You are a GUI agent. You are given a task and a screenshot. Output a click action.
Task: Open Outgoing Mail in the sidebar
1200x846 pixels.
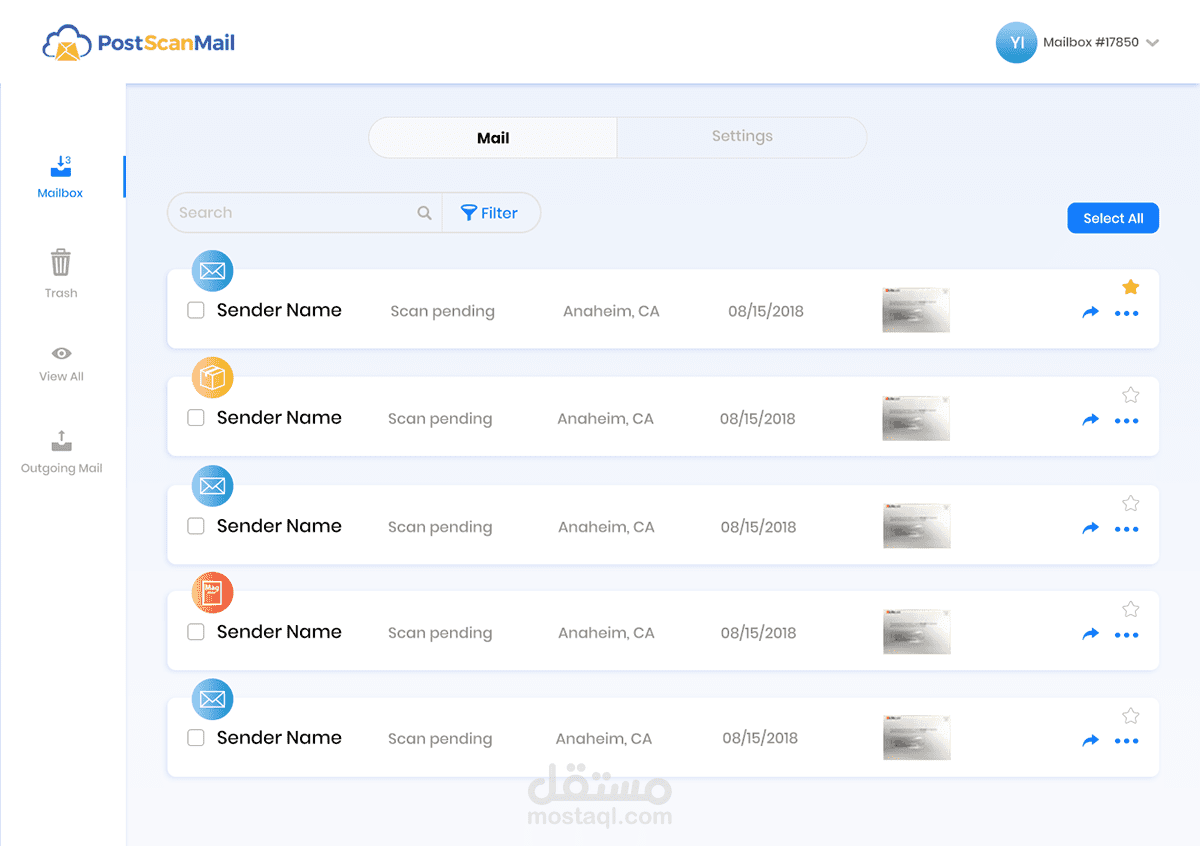coord(61,452)
